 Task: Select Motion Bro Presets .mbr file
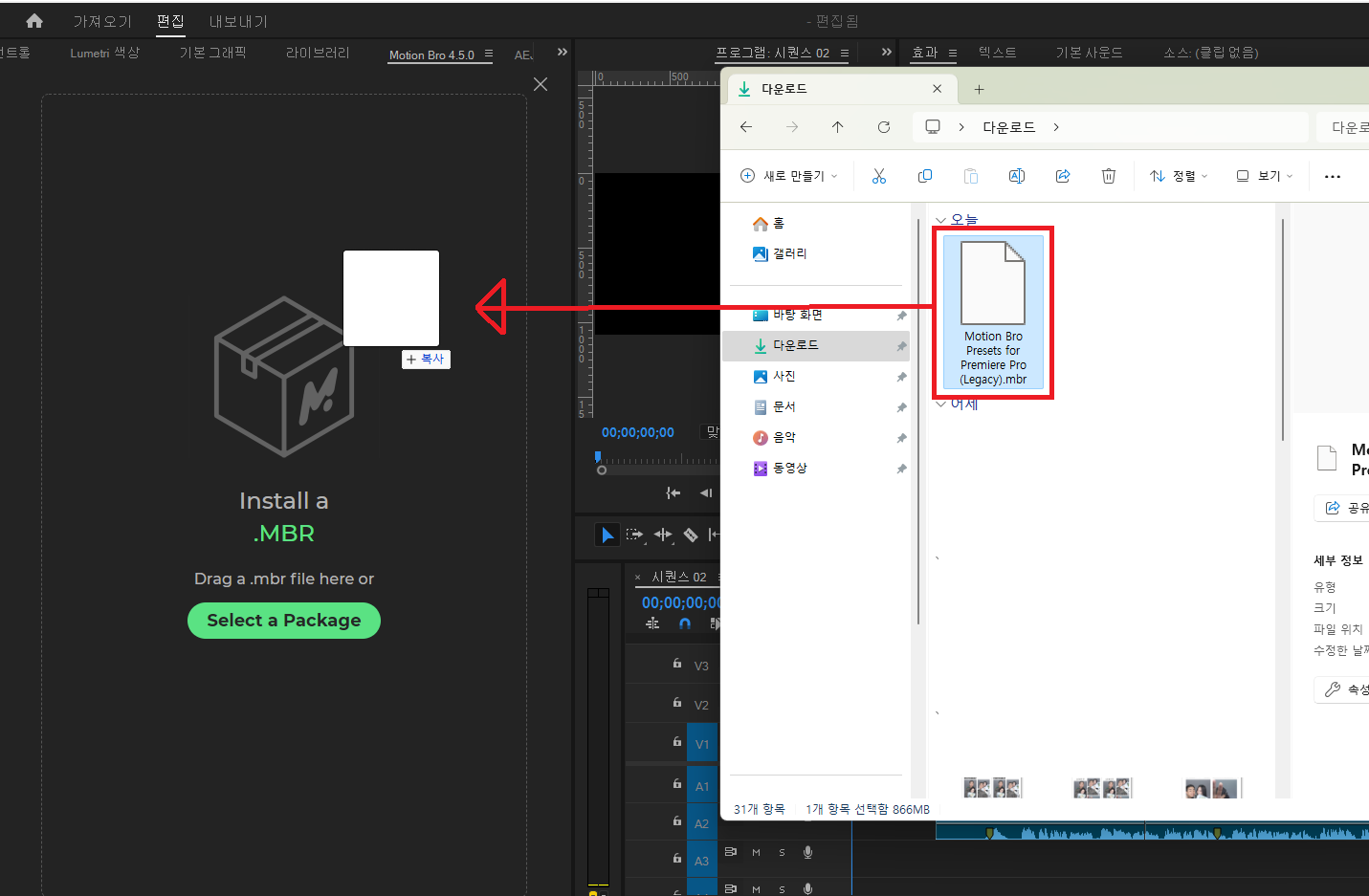993,313
